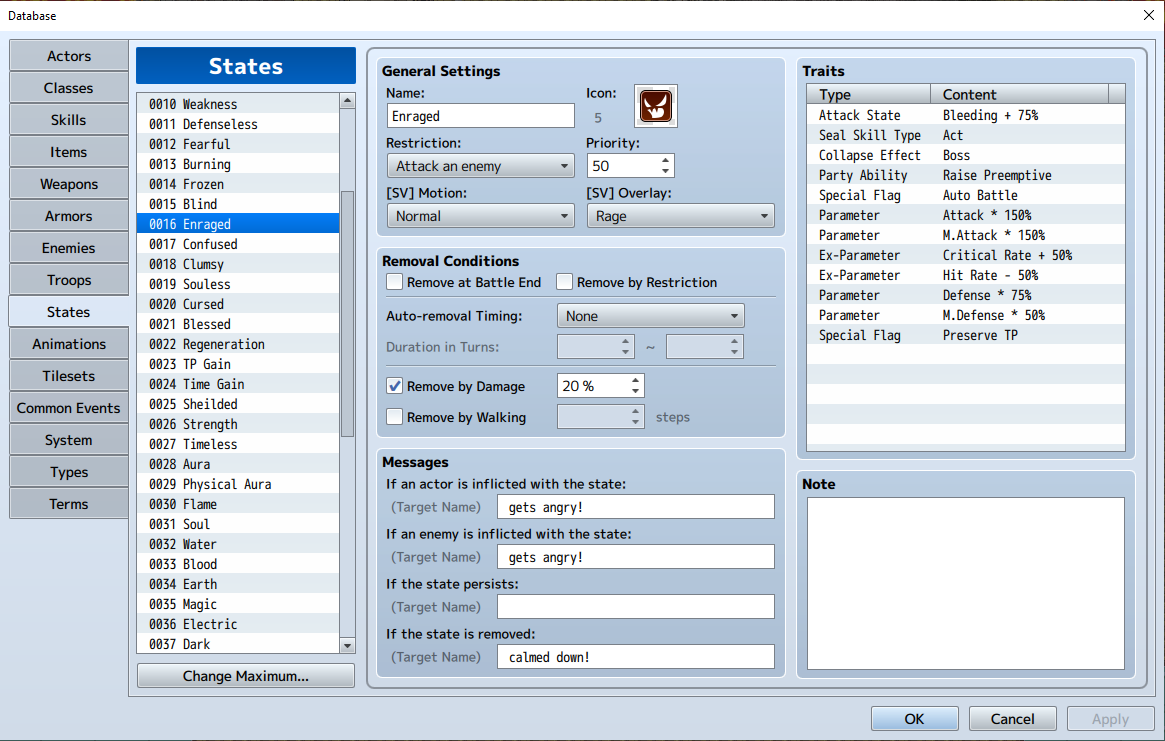This screenshot has height=741, width=1165.
Task: Open the [SV] Overlay dropdown
Action: click(x=681, y=216)
